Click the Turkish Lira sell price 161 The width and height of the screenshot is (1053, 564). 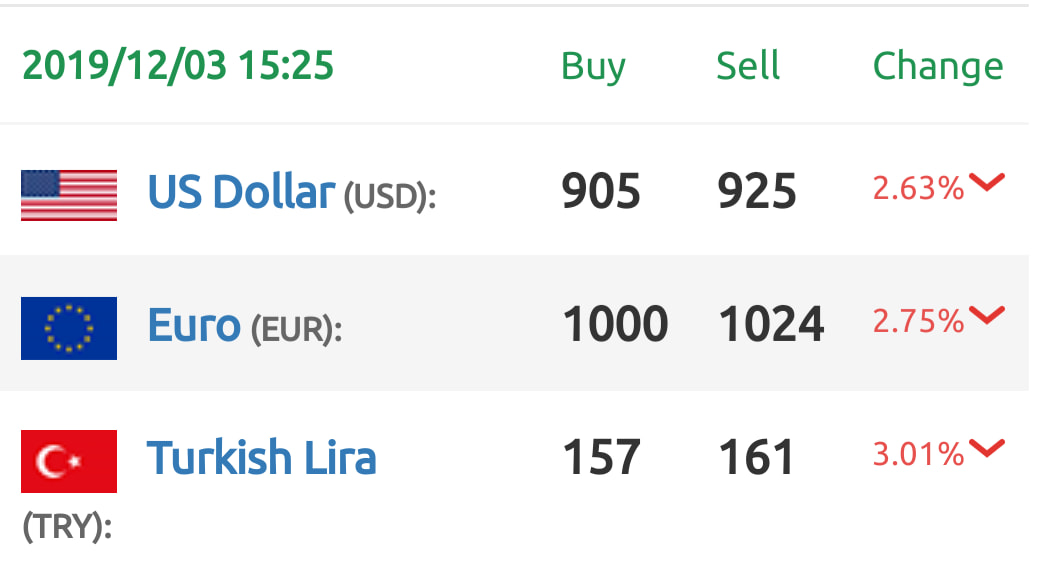tap(756, 457)
